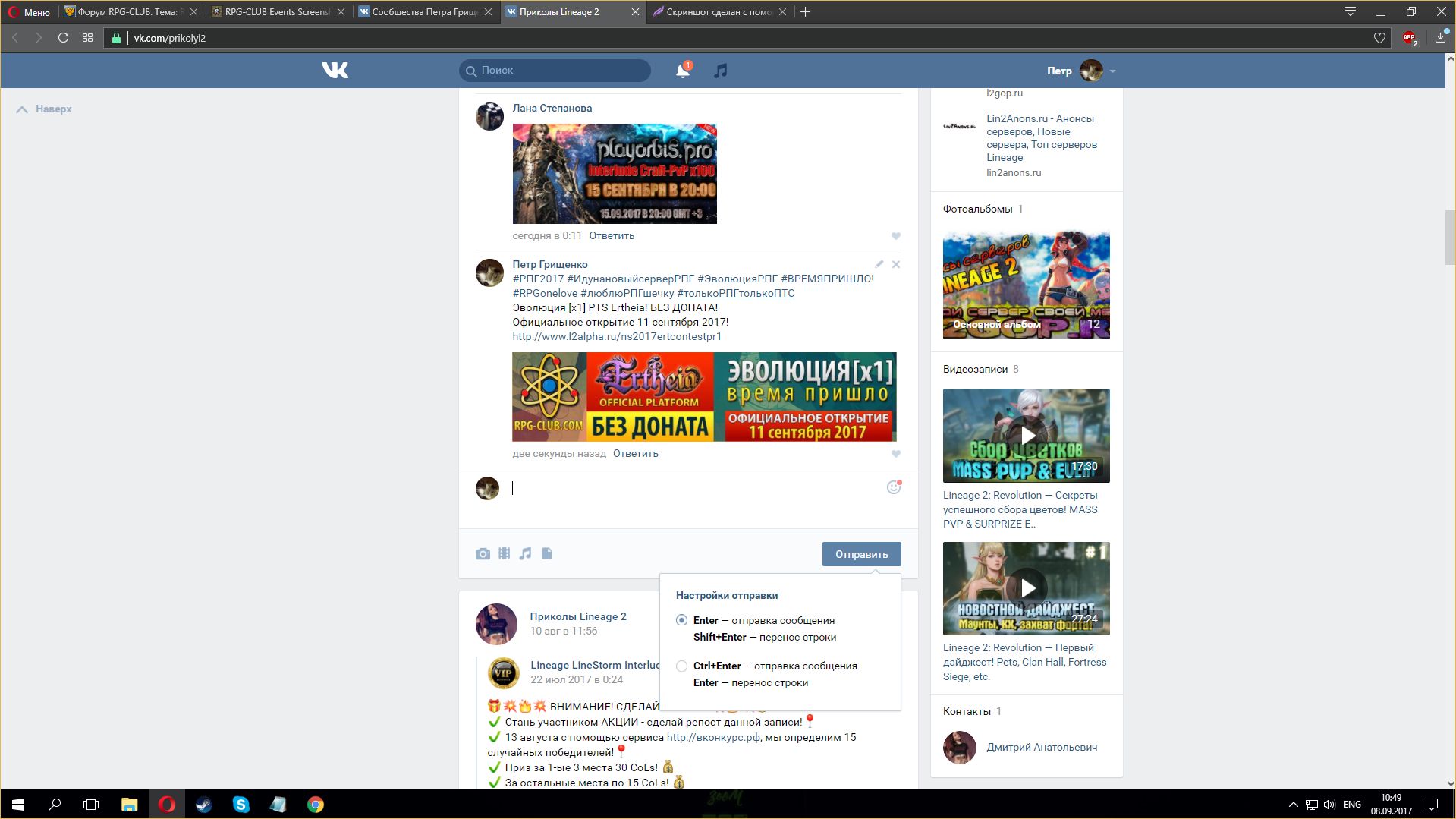Like the Эволюция comment heart
This screenshot has width=1456, height=819.
pyautogui.click(x=896, y=454)
